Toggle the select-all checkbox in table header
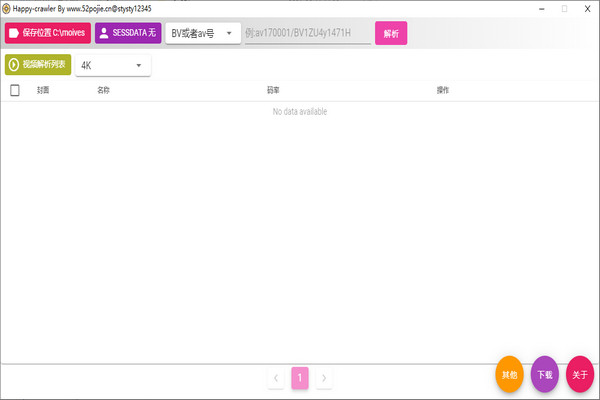600x400 pixels. click(x=14, y=90)
